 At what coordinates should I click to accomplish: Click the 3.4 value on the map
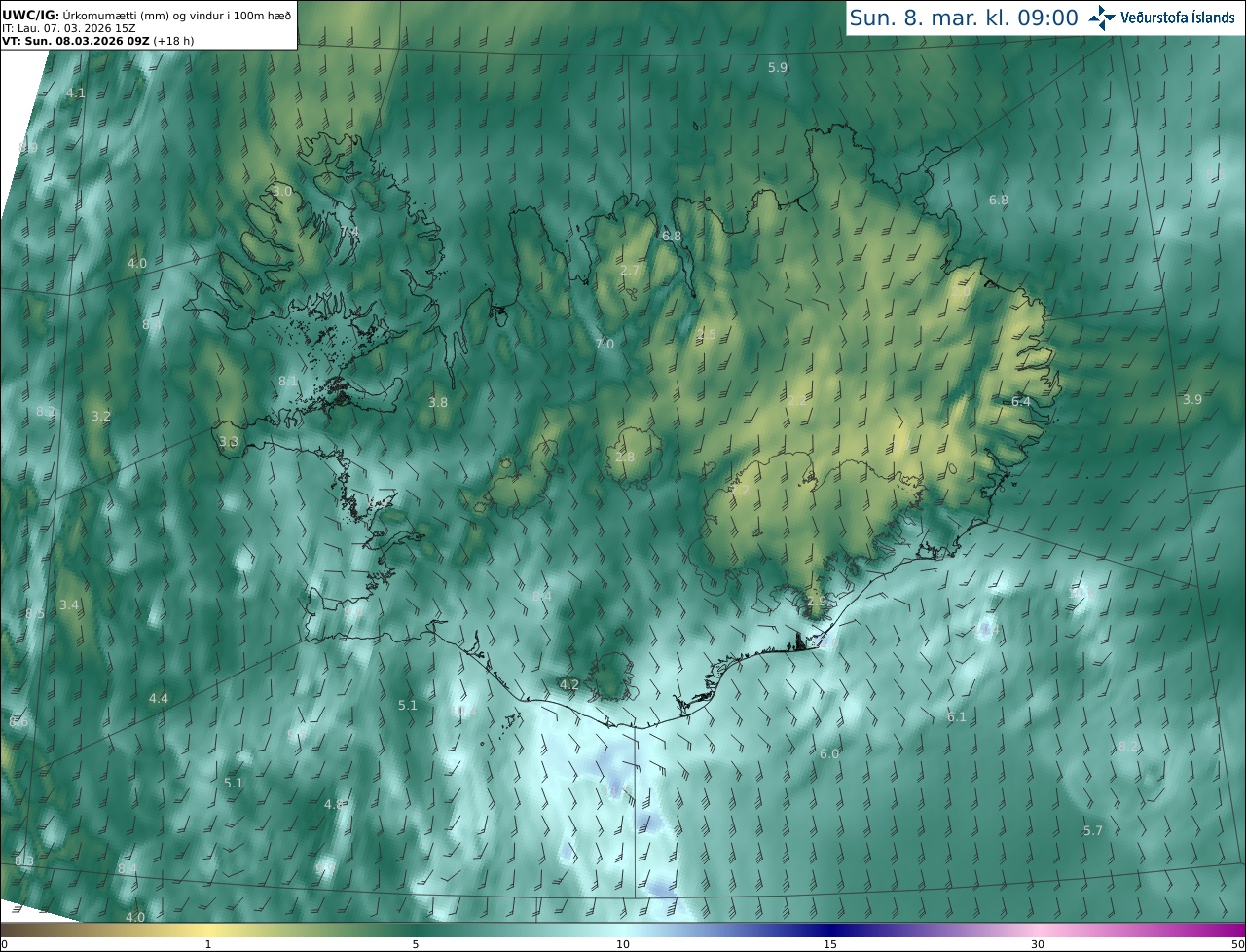pyautogui.click(x=68, y=604)
